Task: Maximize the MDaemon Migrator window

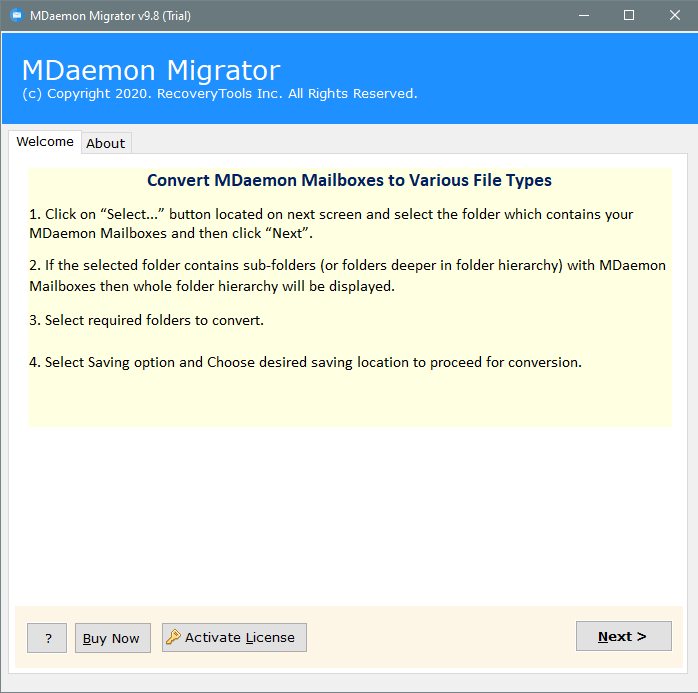Action: click(x=629, y=16)
